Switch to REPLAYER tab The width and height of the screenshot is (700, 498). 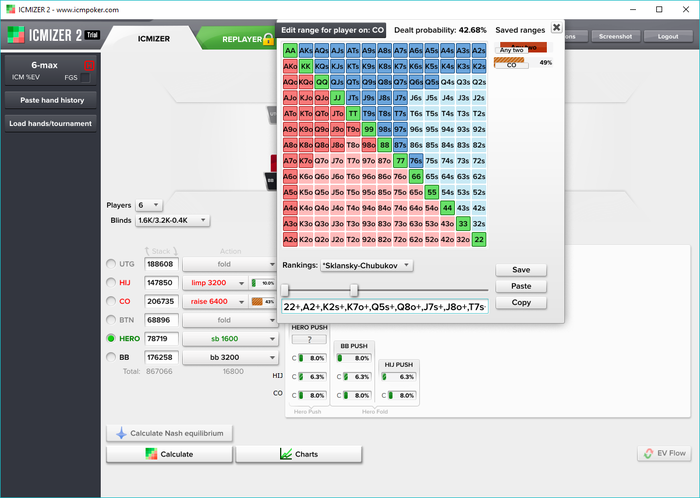[242, 39]
